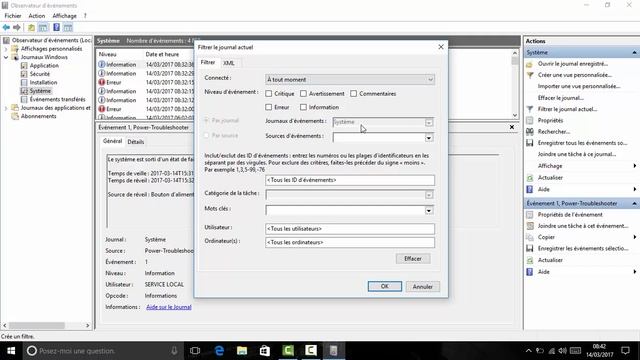Click Filtrer le journal actuel funnel icon

click(x=530, y=109)
